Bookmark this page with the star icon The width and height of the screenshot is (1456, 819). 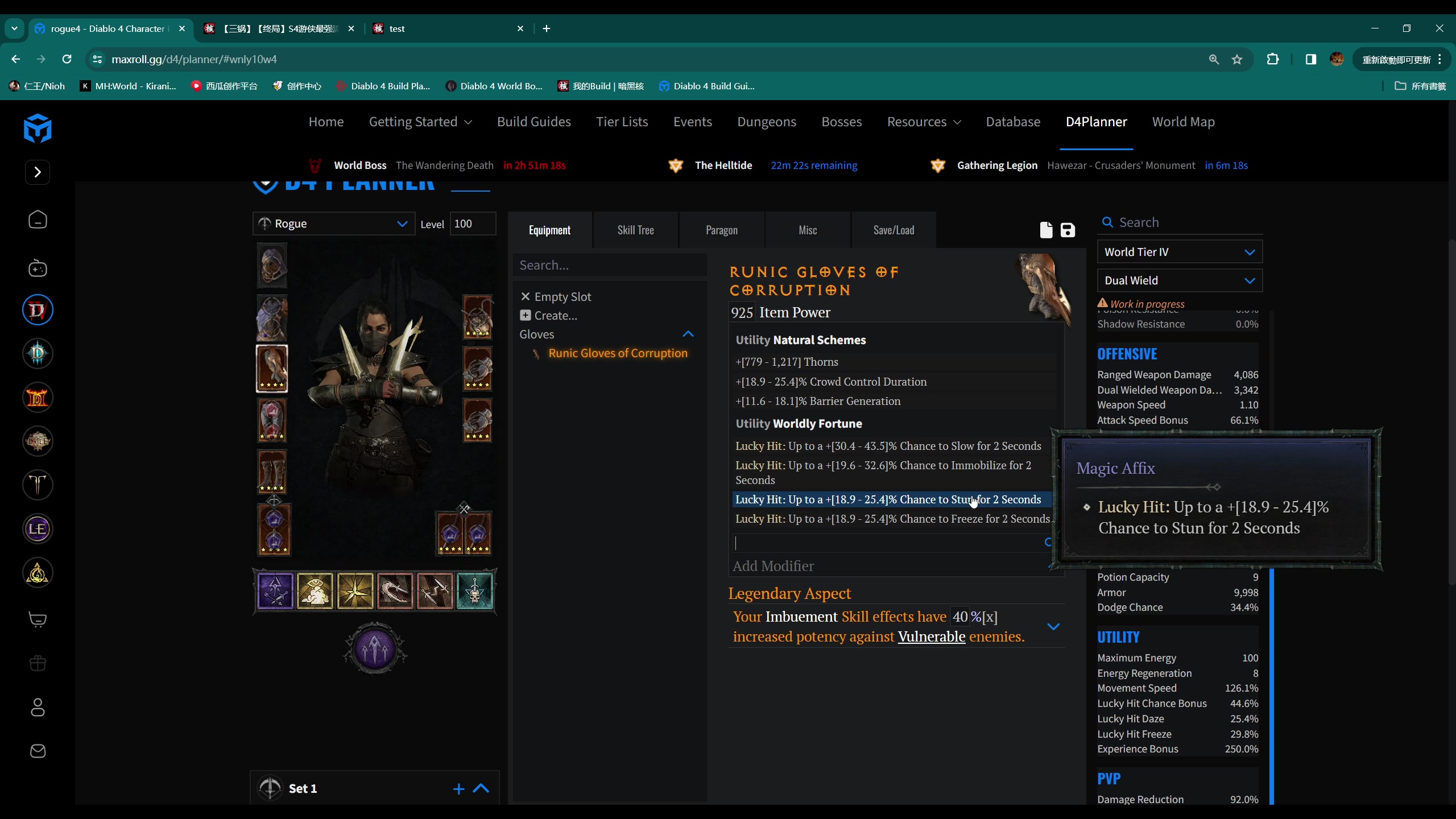[x=1237, y=59]
